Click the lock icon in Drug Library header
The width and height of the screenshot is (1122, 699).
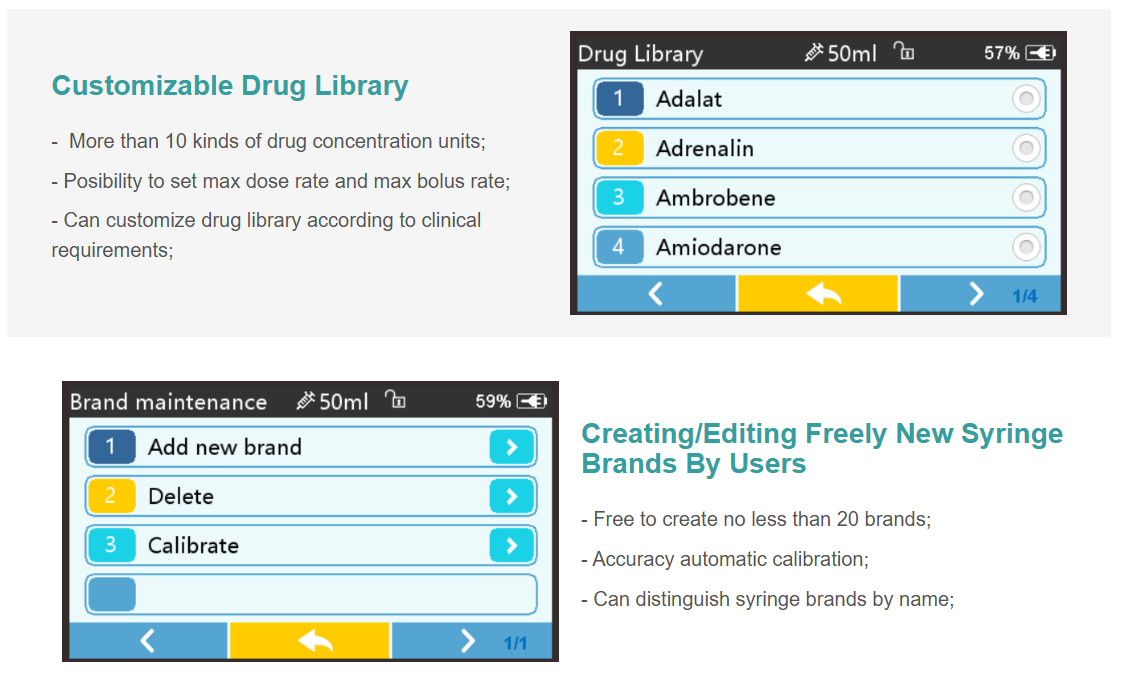[x=904, y=51]
